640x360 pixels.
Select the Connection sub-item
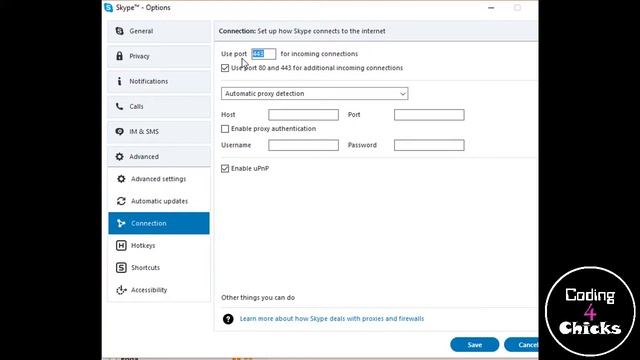click(x=159, y=223)
